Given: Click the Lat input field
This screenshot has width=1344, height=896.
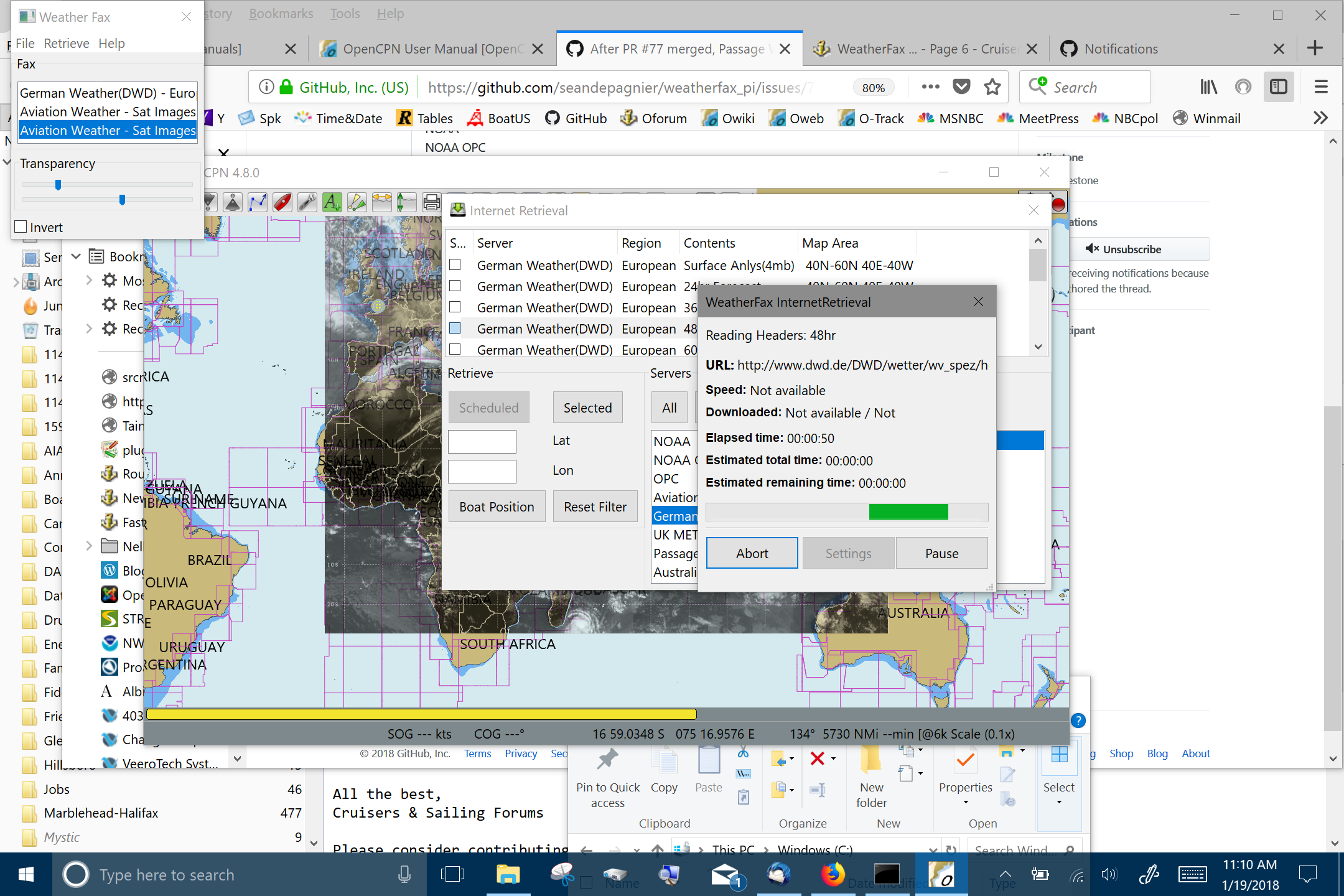Looking at the screenshot, I should [482, 441].
